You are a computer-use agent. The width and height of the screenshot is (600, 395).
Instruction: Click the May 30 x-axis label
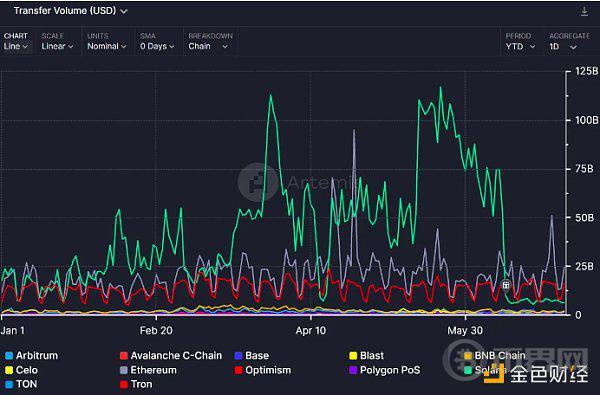pos(465,330)
